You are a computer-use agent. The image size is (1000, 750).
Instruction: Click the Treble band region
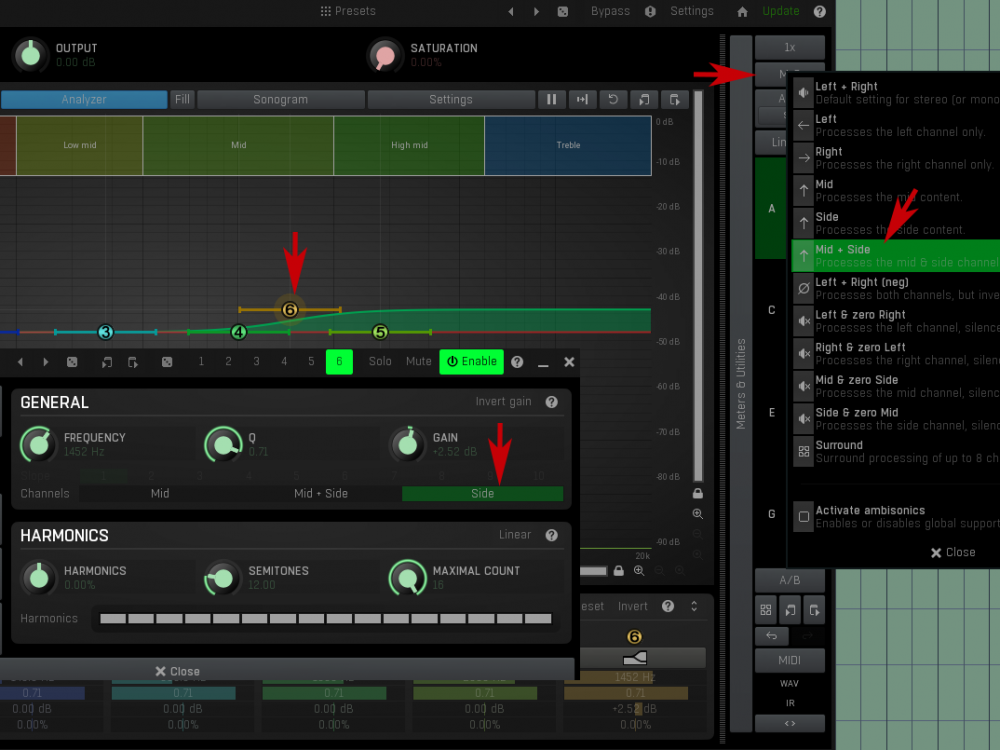coord(568,145)
